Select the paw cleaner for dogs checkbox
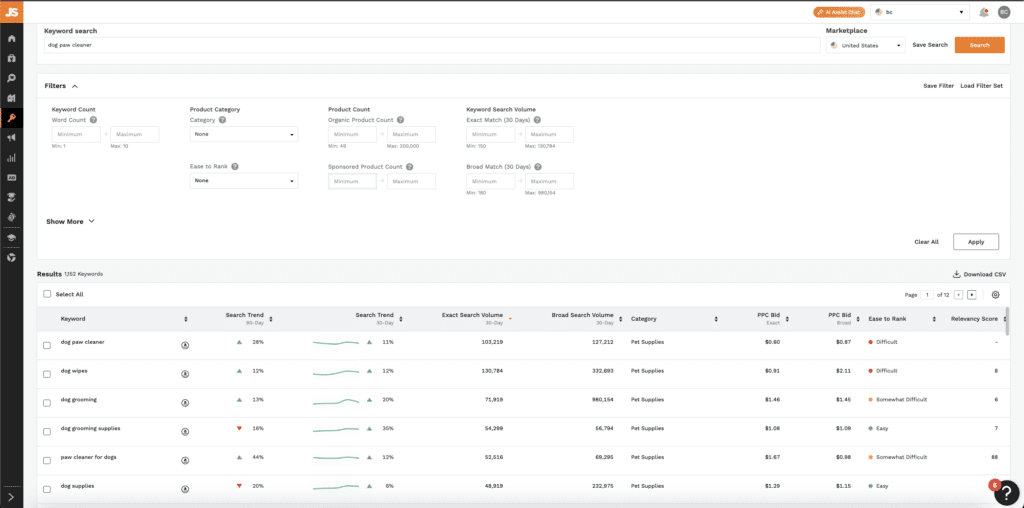Image resolution: width=1024 pixels, height=508 pixels. (x=47, y=459)
